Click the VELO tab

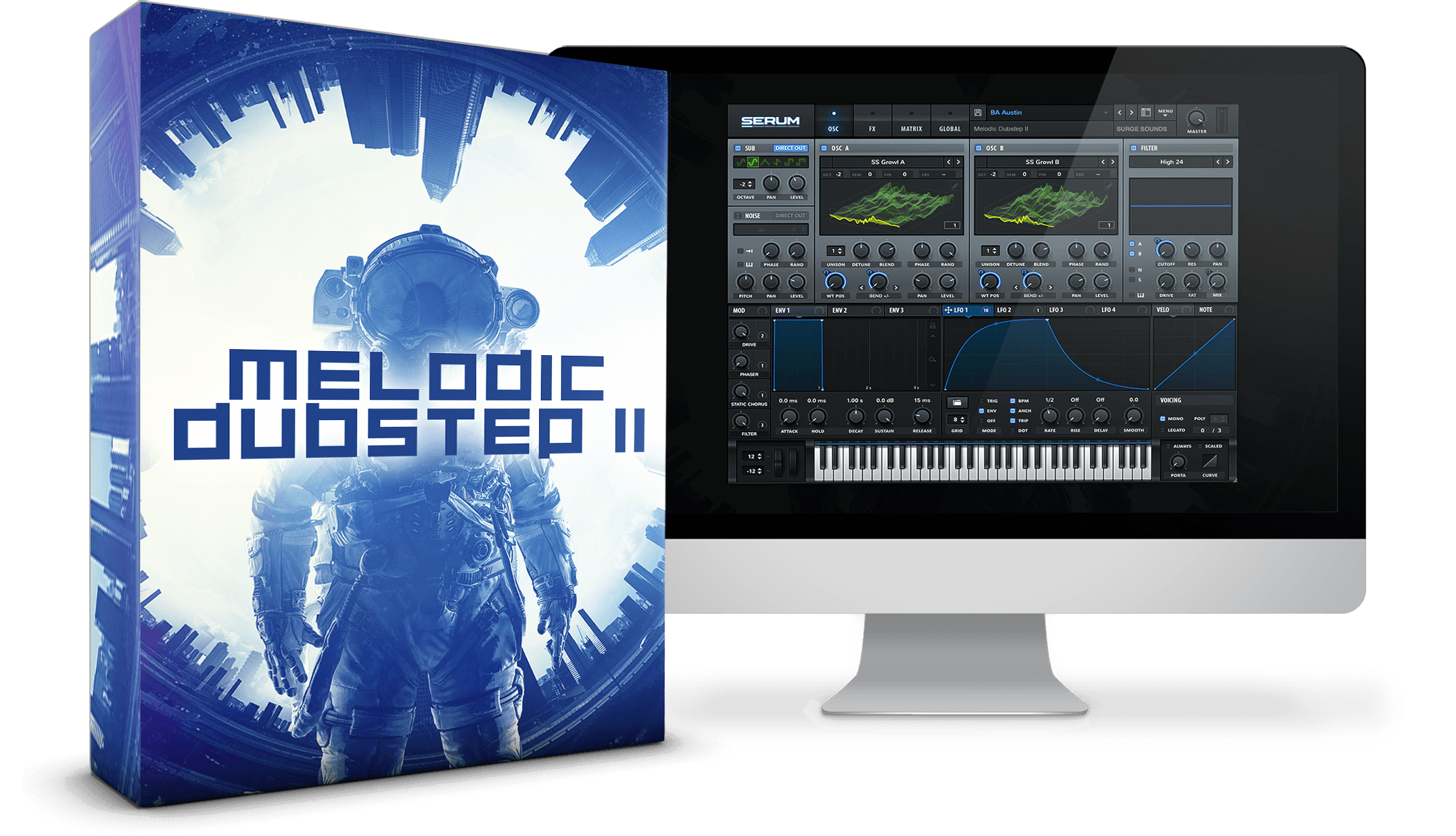(x=1173, y=310)
